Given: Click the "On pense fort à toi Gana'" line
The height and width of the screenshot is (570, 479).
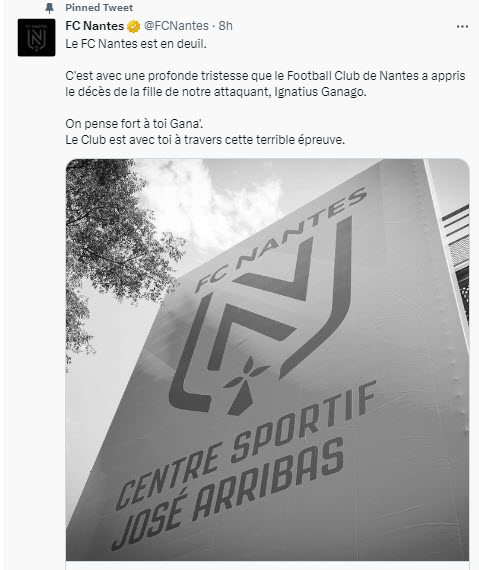Looking at the screenshot, I should 134,124.
